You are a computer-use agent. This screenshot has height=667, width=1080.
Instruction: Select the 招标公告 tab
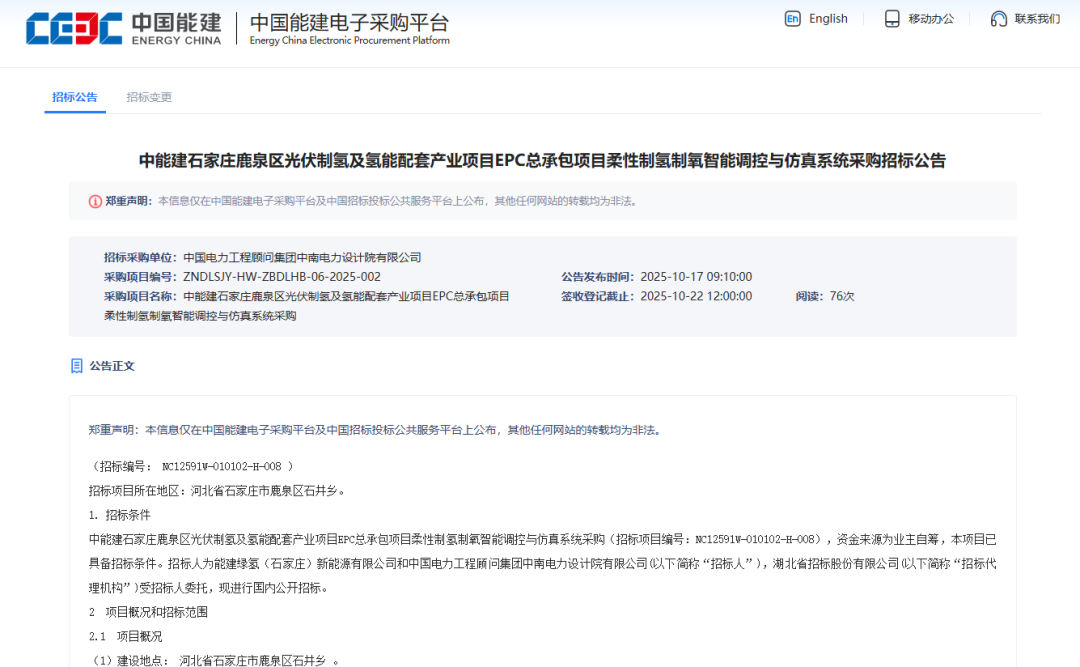[74, 97]
